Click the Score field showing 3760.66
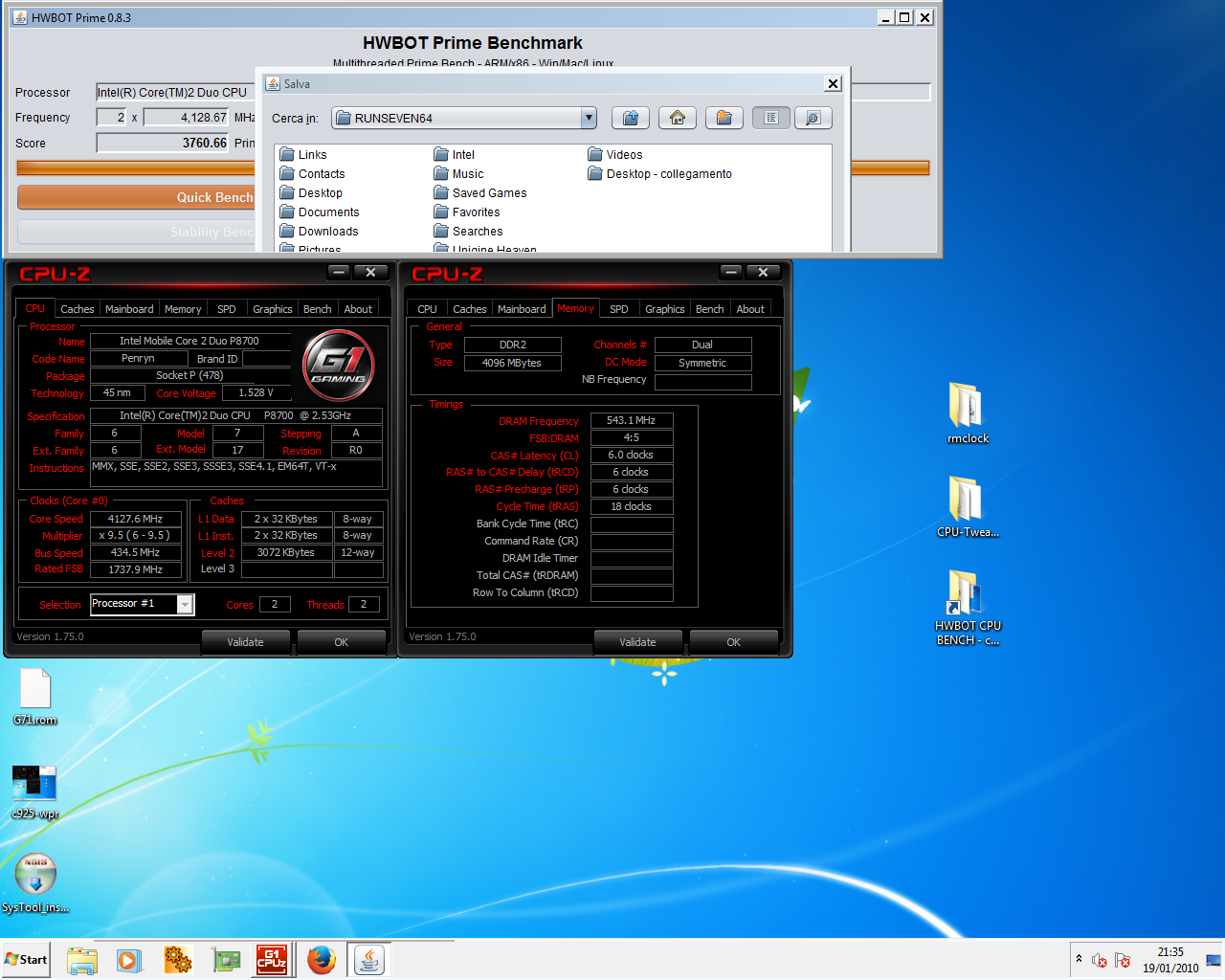 164,143
